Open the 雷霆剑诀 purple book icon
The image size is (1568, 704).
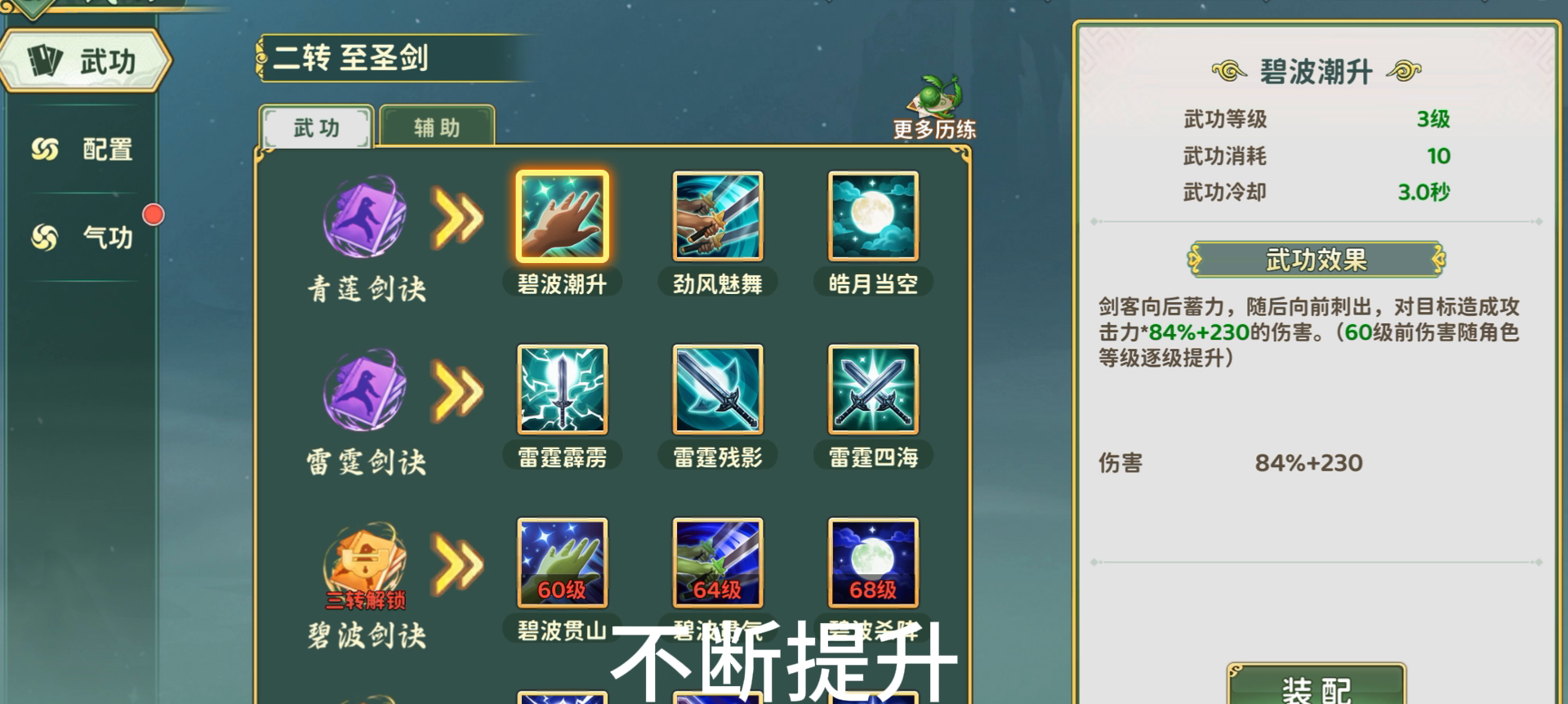(365, 390)
